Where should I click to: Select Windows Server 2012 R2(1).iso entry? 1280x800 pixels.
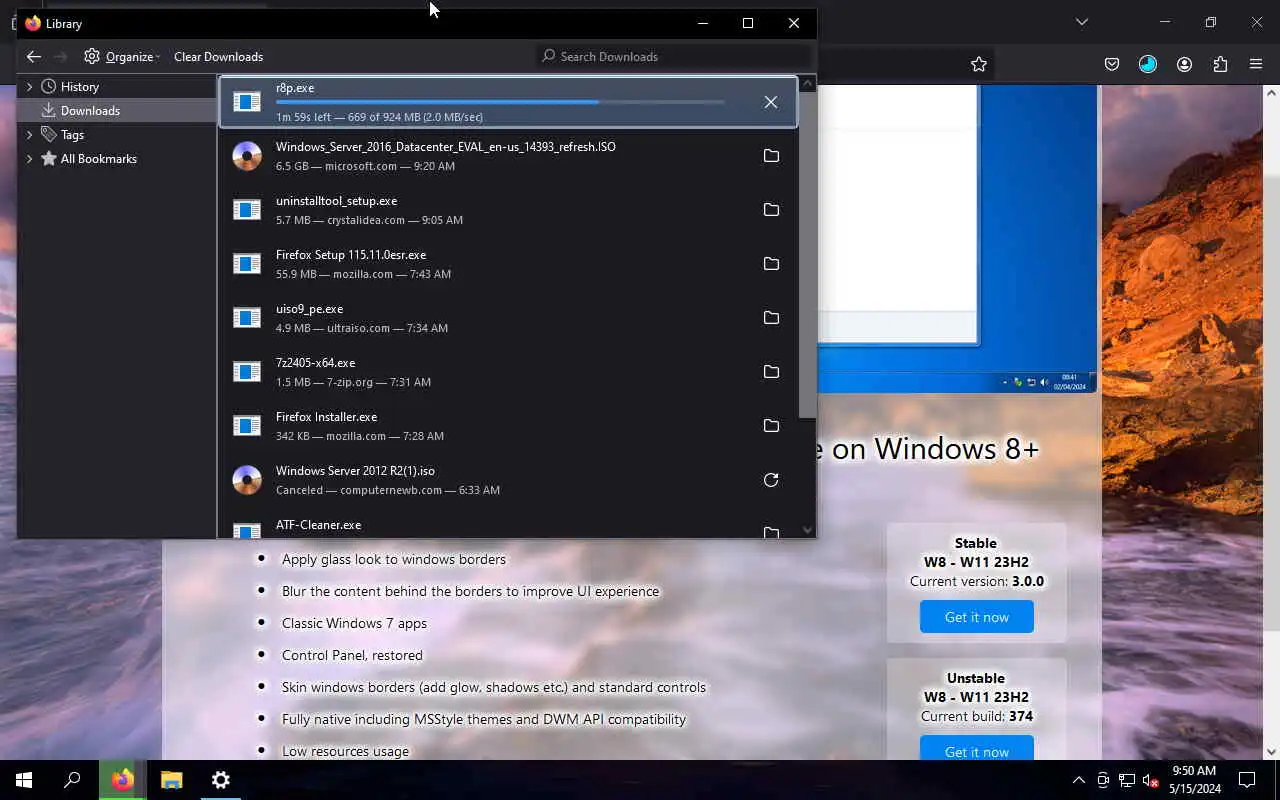click(508, 480)
